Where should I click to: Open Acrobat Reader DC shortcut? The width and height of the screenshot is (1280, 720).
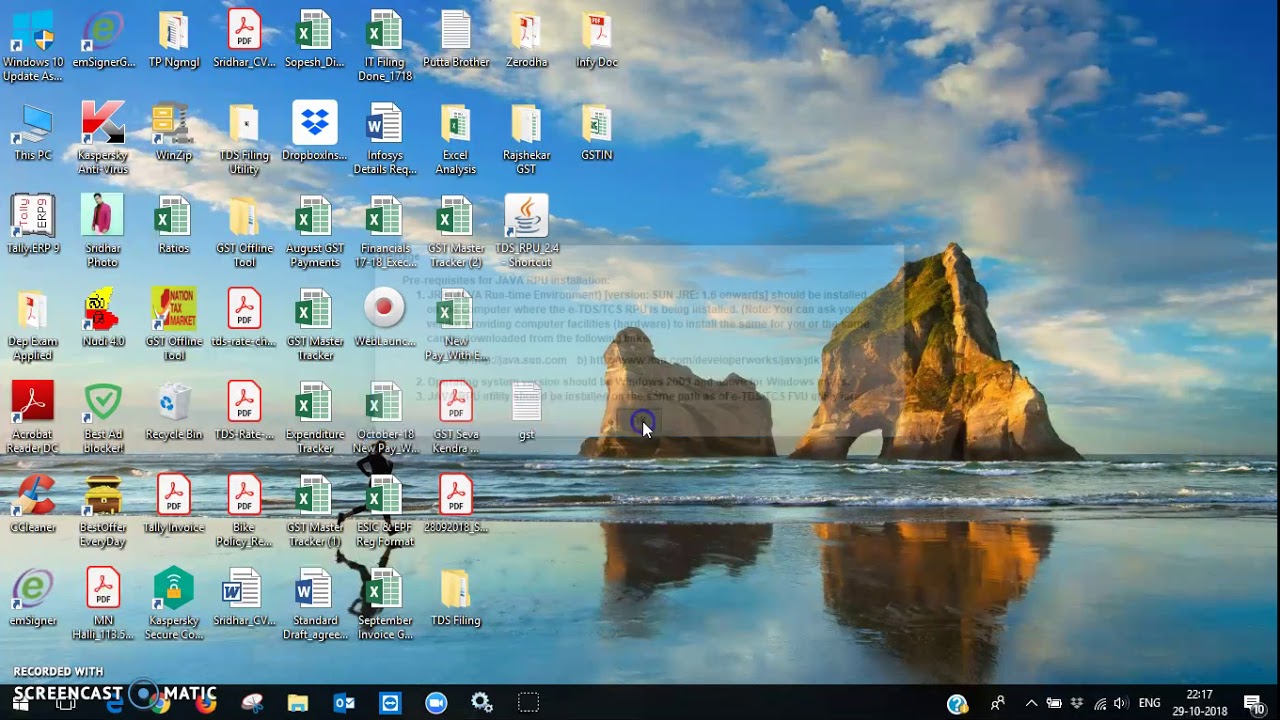pos(33,417)
